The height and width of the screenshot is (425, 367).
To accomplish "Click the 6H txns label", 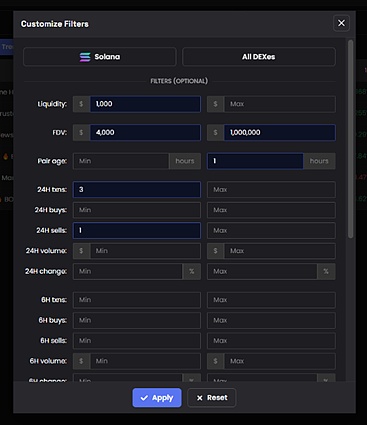I will point(54,300).
